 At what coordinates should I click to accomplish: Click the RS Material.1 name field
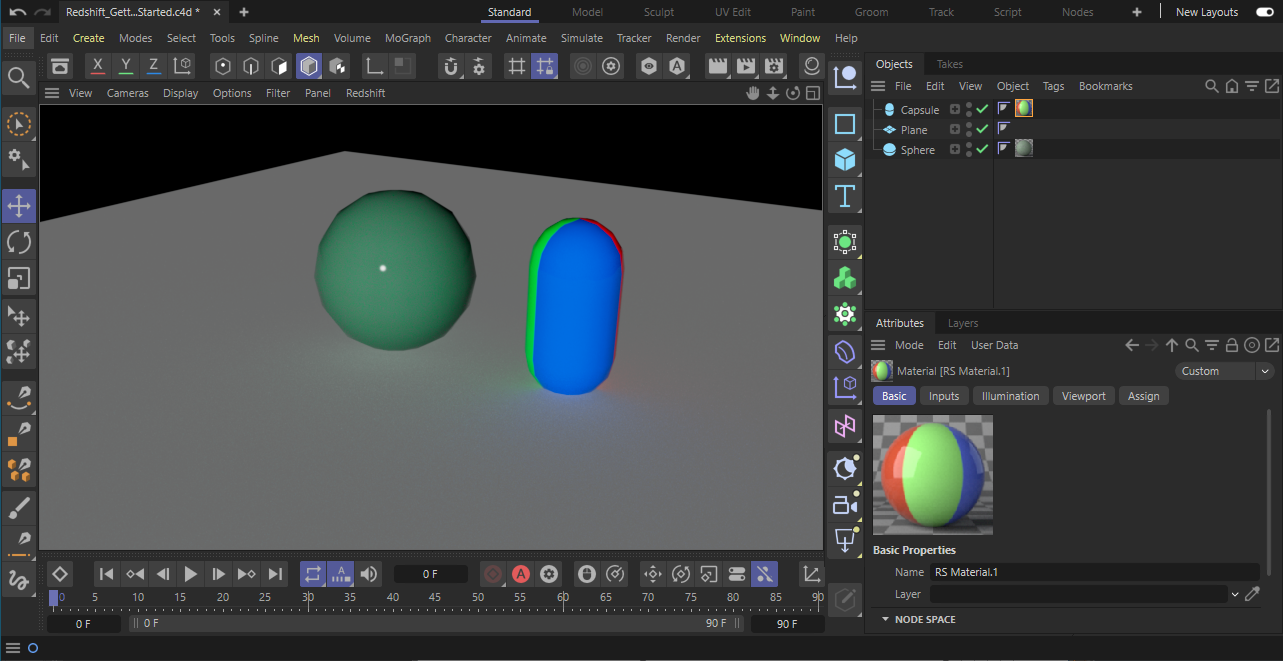[1093, 572]
